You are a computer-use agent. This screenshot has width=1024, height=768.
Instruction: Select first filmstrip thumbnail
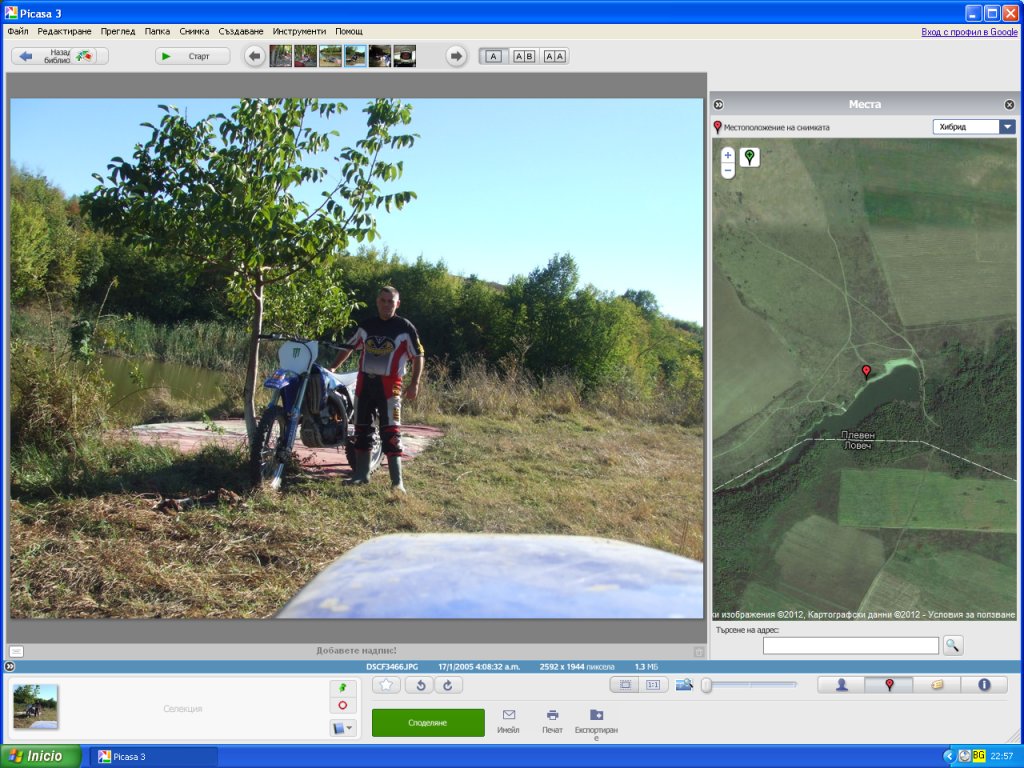click(281, 56)
